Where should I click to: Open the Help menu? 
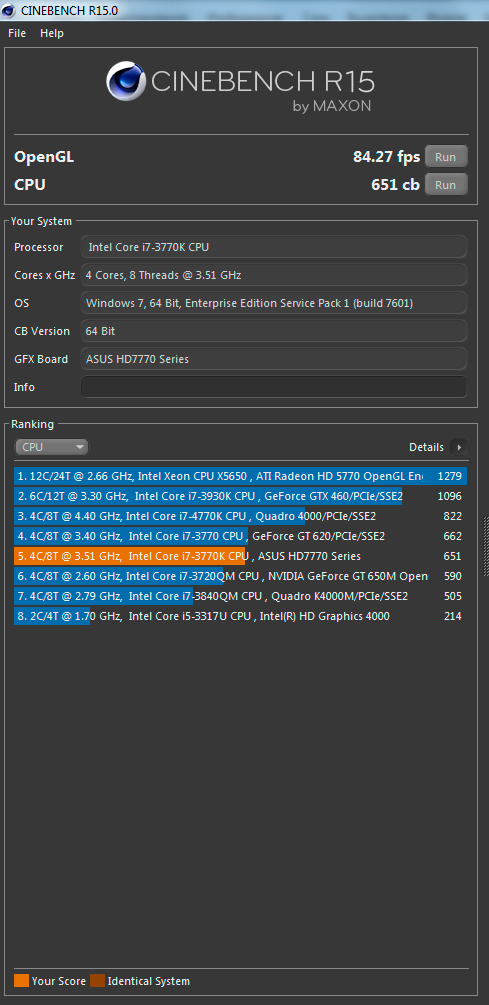tap(52, 33)
